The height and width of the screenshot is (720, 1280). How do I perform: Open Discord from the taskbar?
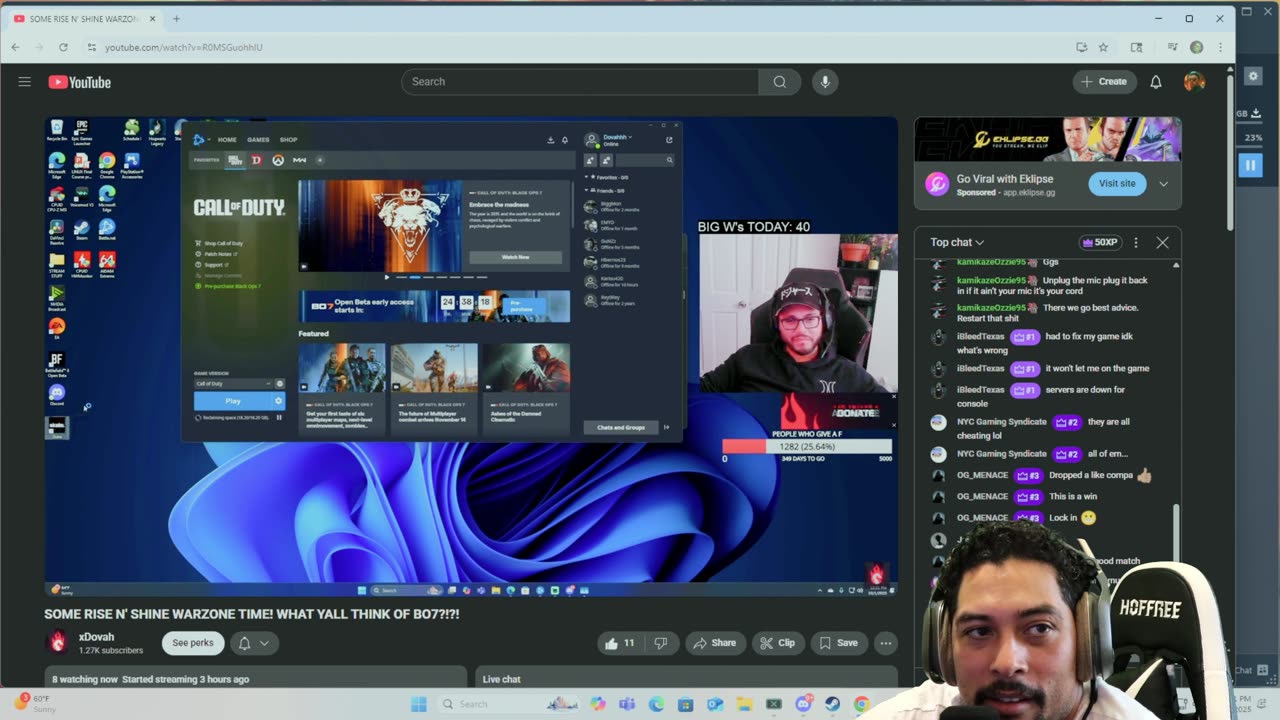(803, 704)
